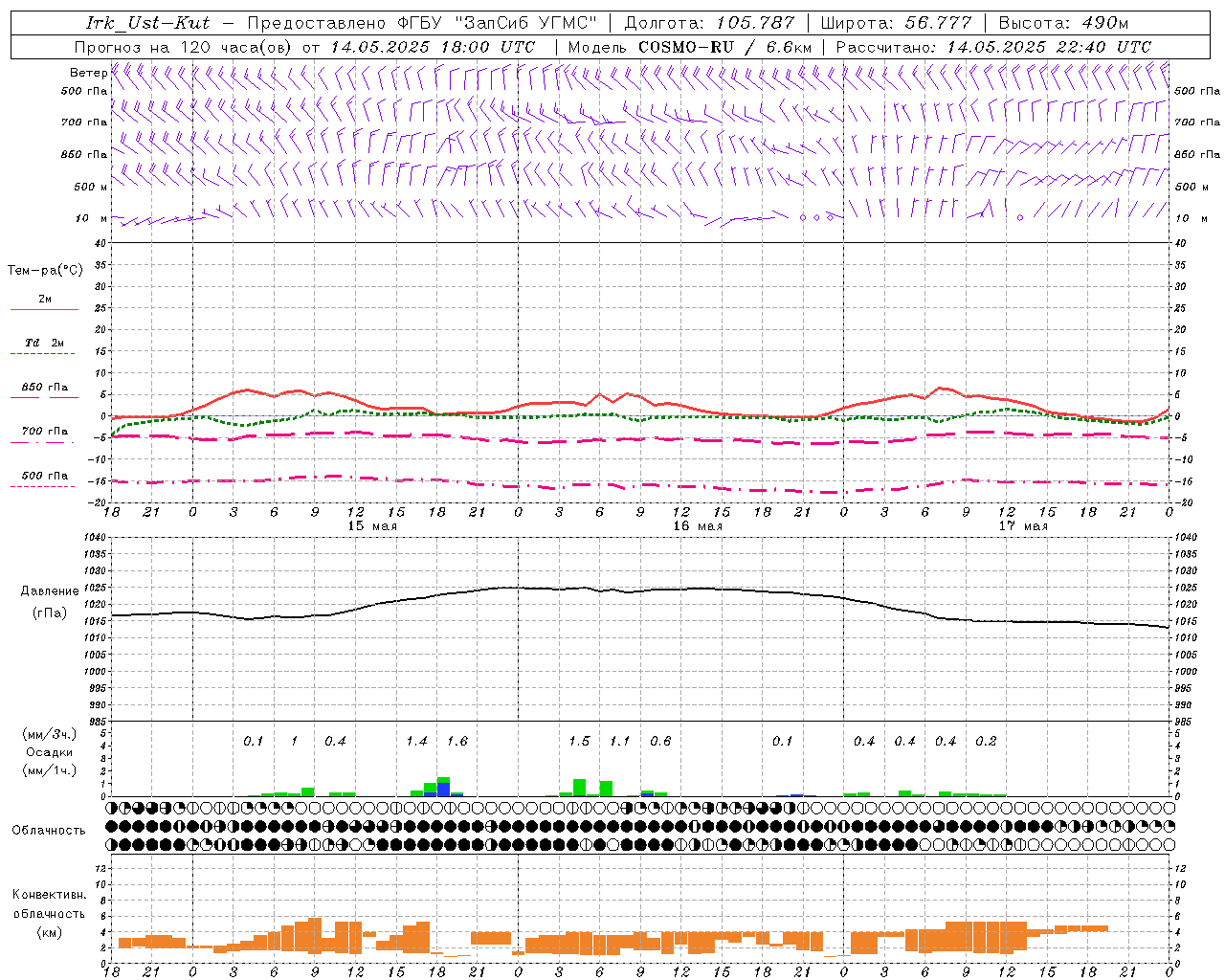The image size is (1225, 980).
Task: Click the Конвективн. облачность panel label
Action: tap(49, 904)
